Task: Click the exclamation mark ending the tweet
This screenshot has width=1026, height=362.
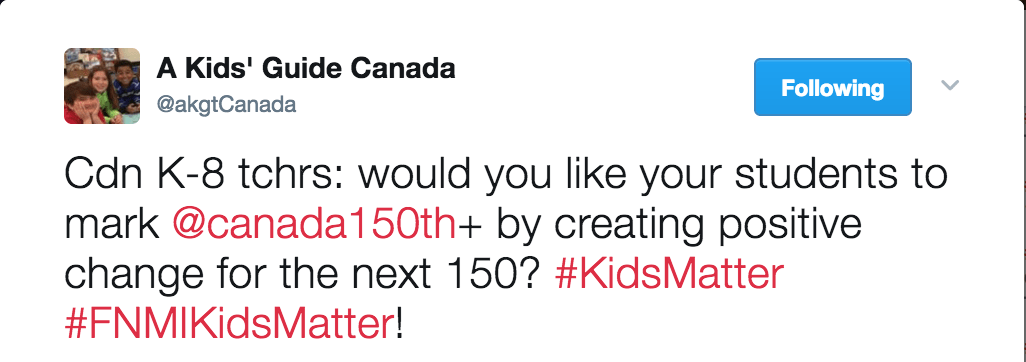Action: [x=400, y=323]
